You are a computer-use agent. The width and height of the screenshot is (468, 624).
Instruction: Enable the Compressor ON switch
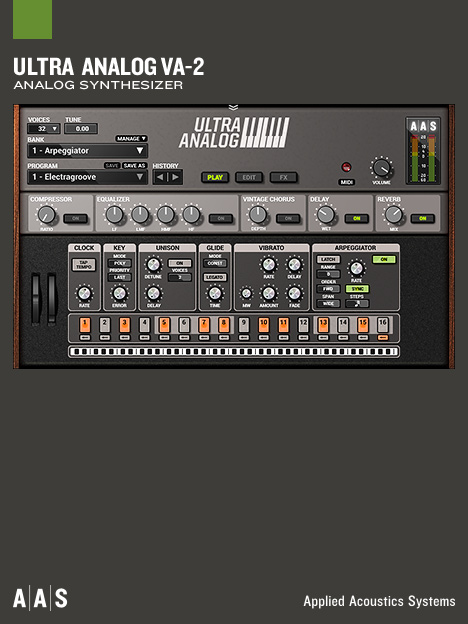point(76,218)
